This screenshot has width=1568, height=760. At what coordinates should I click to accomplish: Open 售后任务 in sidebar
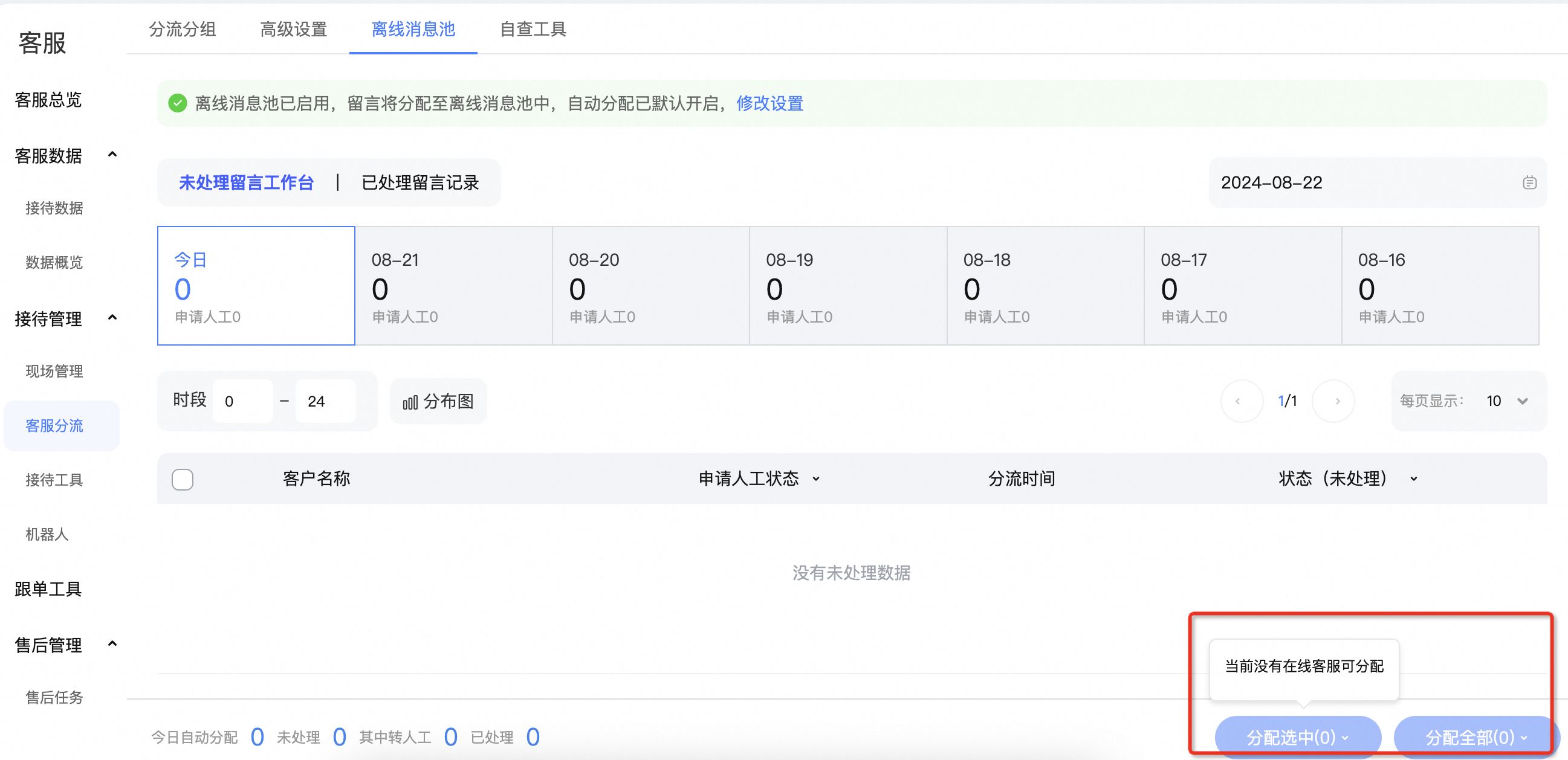(54, 697)
